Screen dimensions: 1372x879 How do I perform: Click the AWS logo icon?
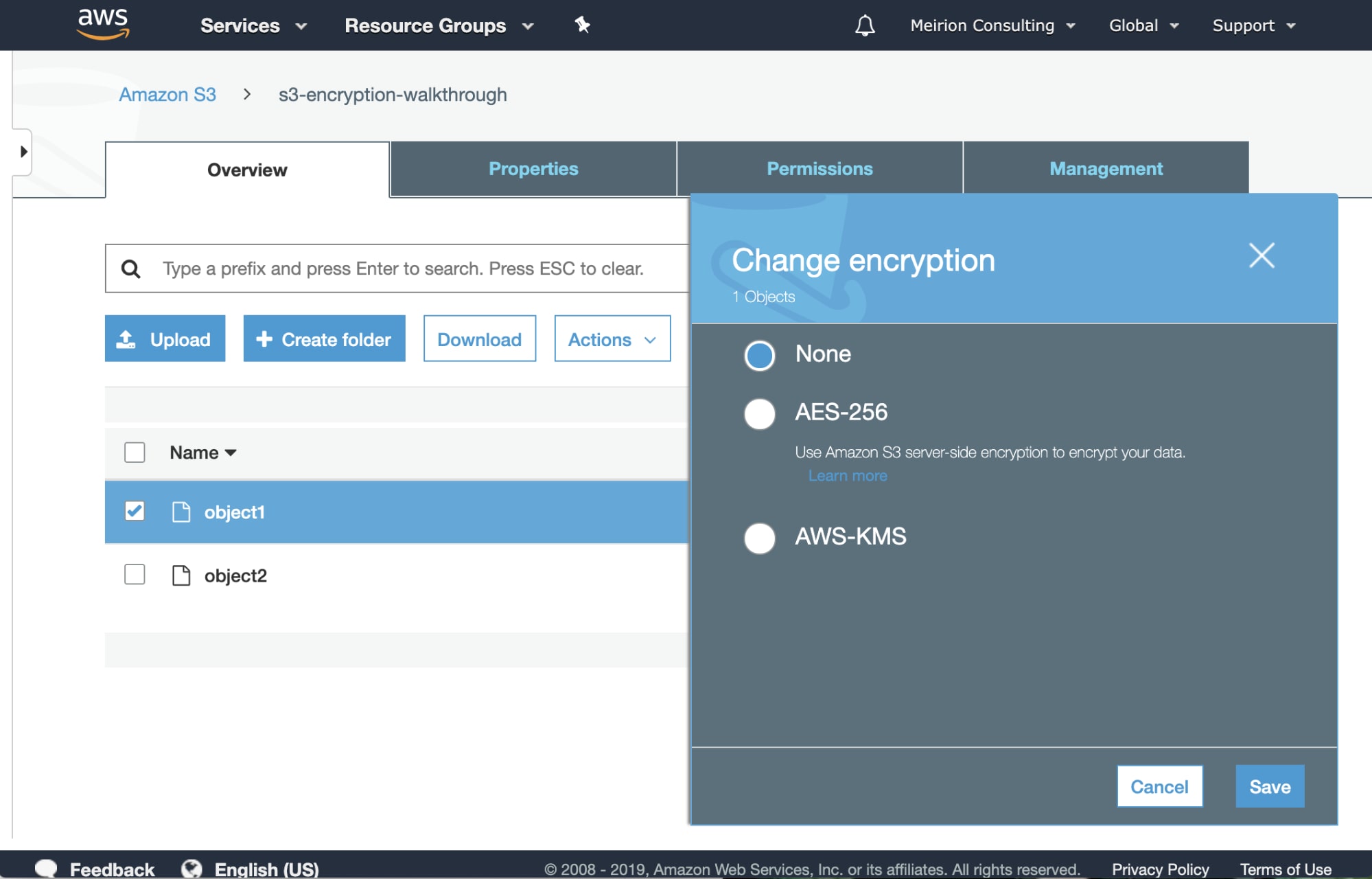[x=103, y=24]
